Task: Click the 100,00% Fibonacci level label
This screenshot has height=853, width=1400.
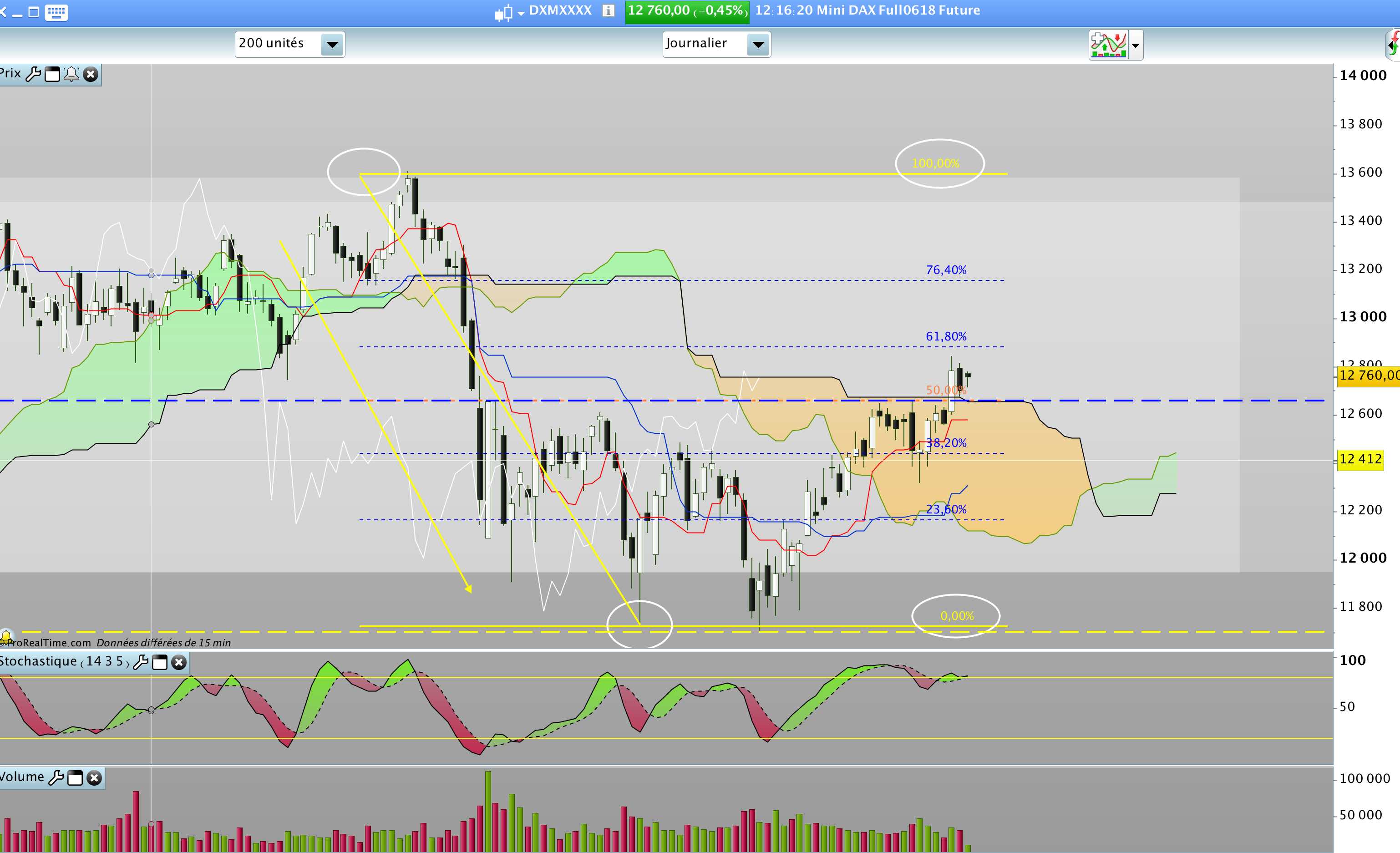Action: tap(935, 164)
